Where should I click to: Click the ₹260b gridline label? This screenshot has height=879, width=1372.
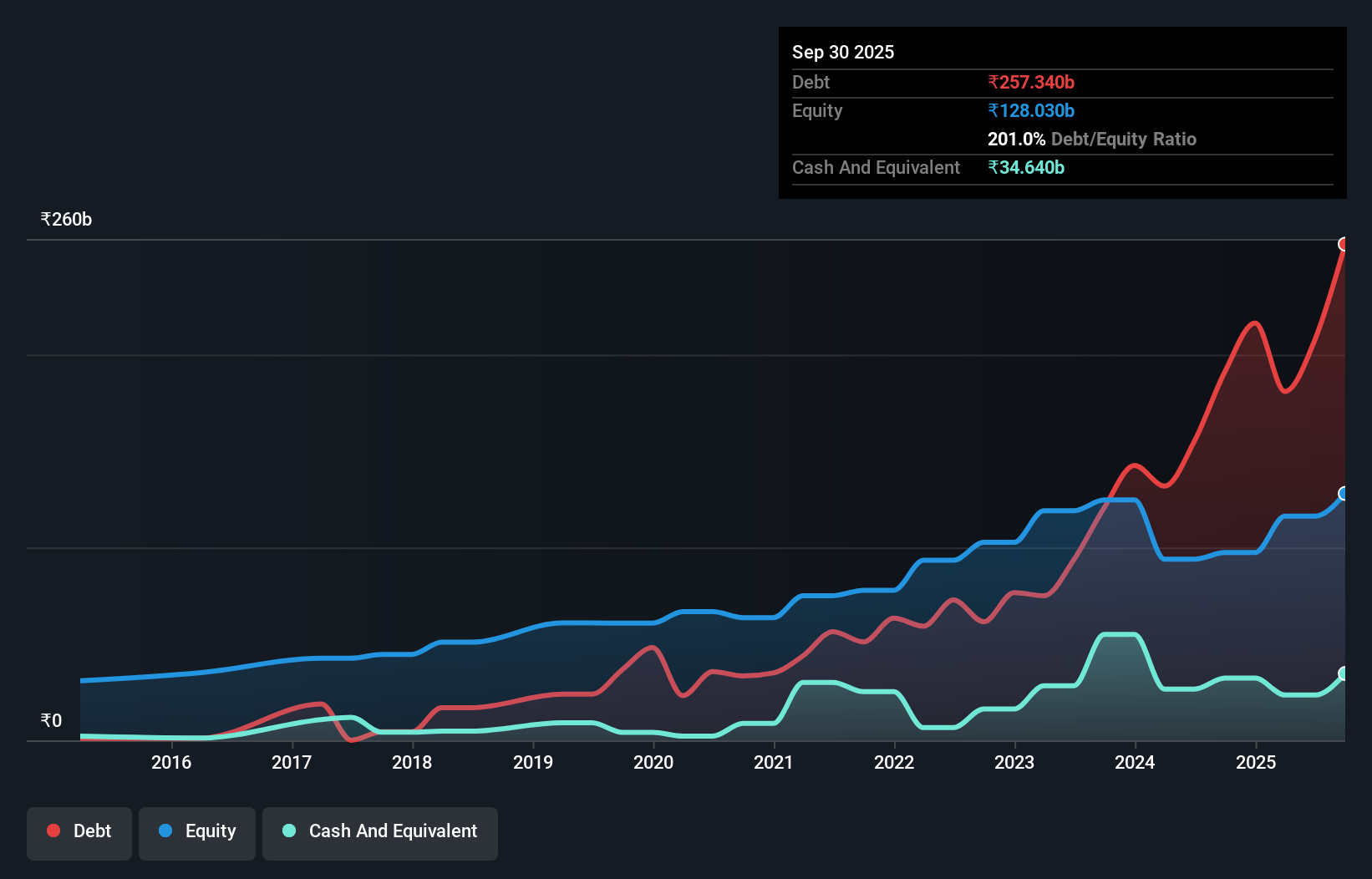click(66, 219)
